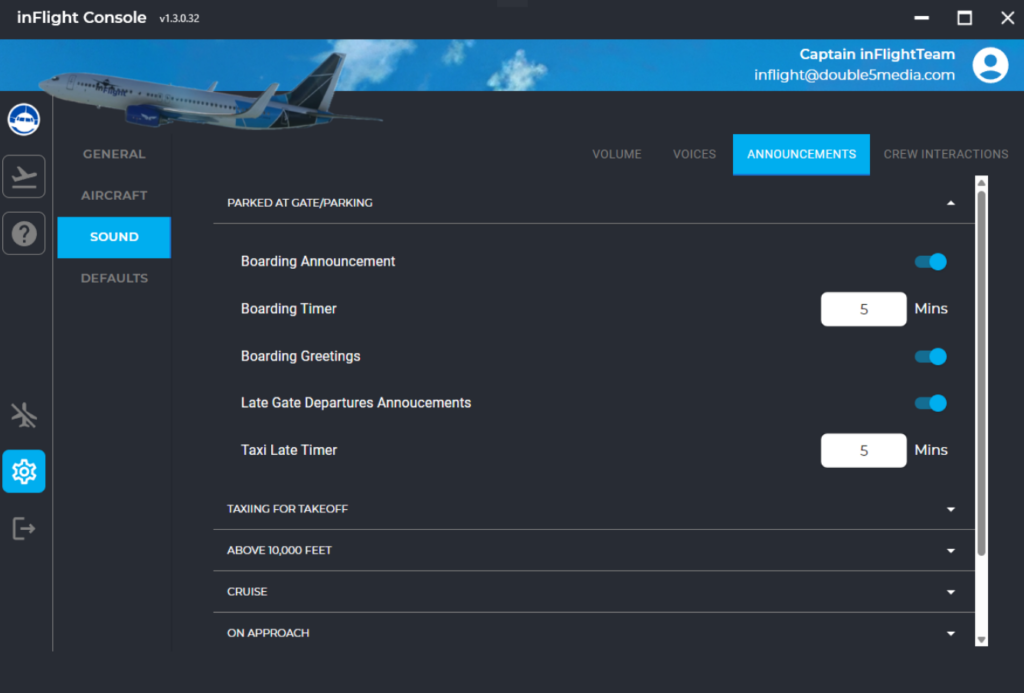Screen dimensions: 1024x693
Task: Click the v1.3.0.32 version text
Action: (180, 19)
